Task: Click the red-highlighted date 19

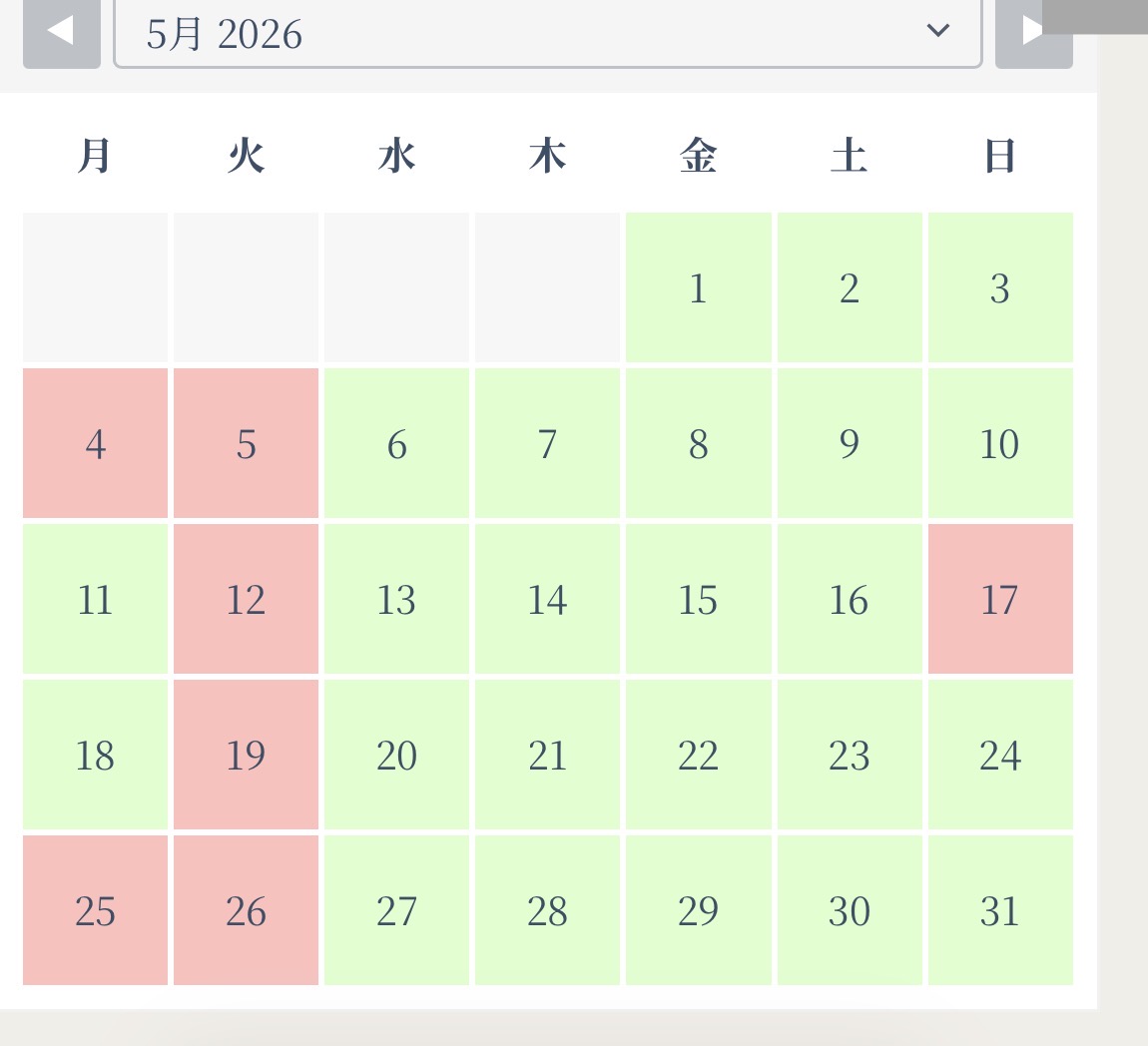Action: pyautogui.click(x=246, y=755)
